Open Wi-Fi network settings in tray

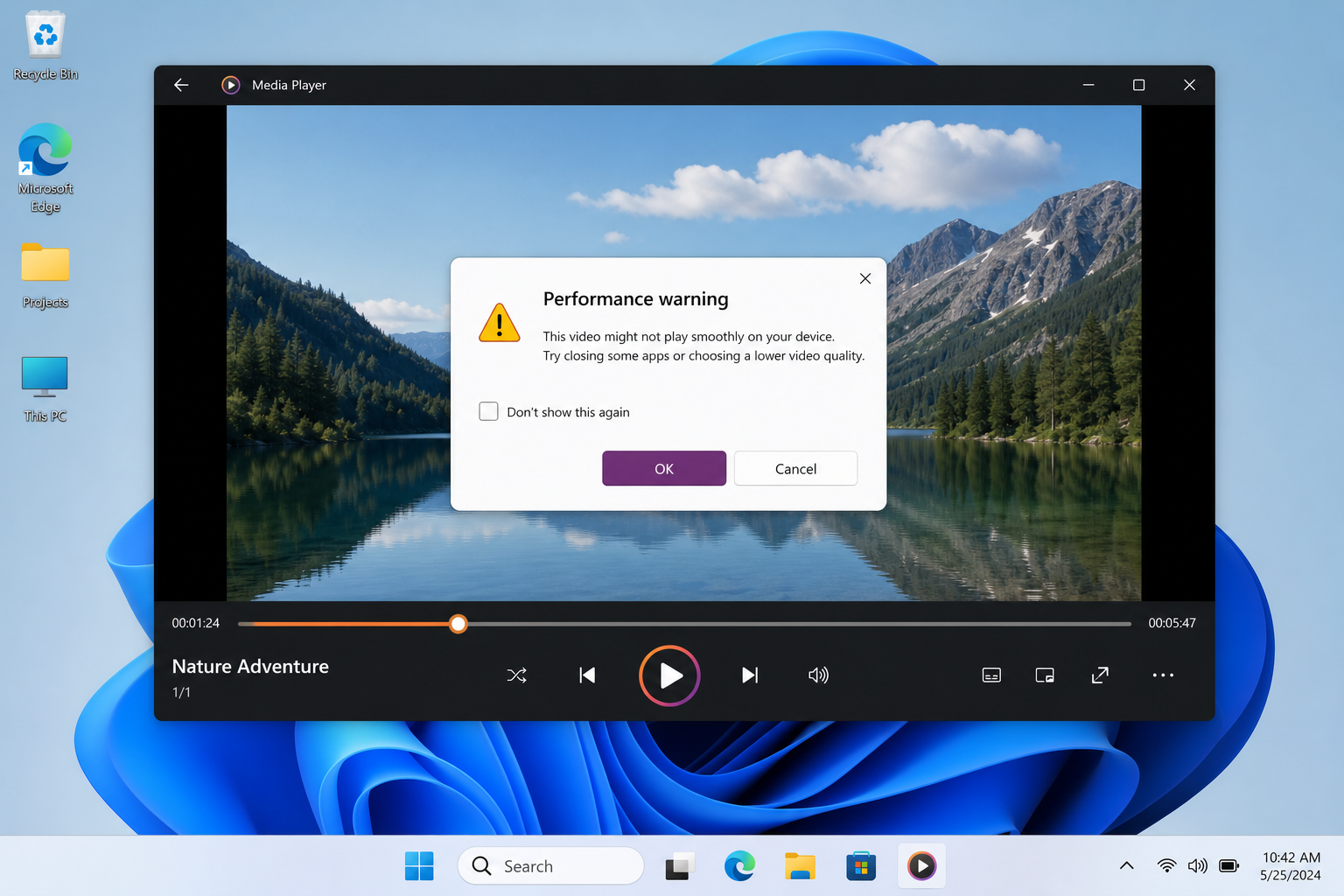coord(1166,866)
